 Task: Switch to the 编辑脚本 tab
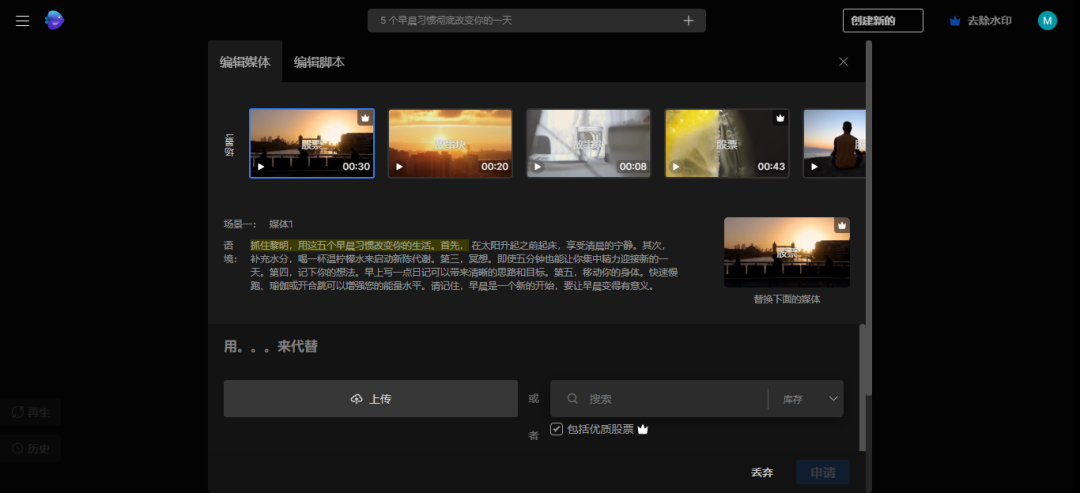(319, 62)
